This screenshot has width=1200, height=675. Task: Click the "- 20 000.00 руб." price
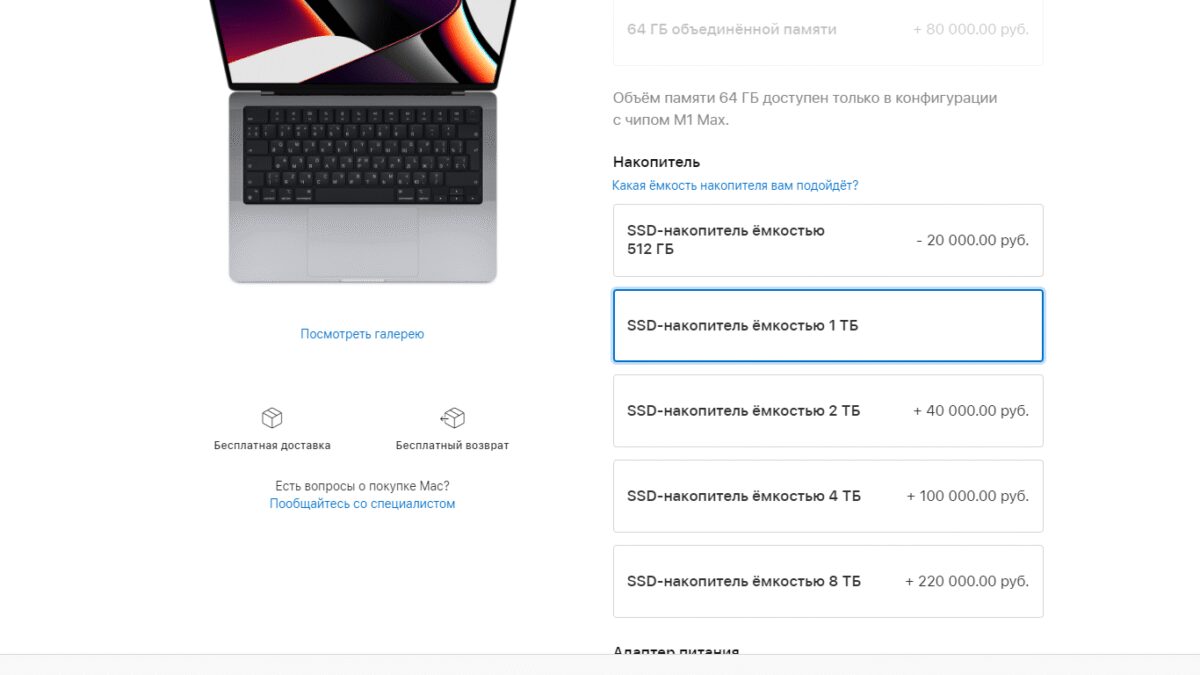(972, 240)
